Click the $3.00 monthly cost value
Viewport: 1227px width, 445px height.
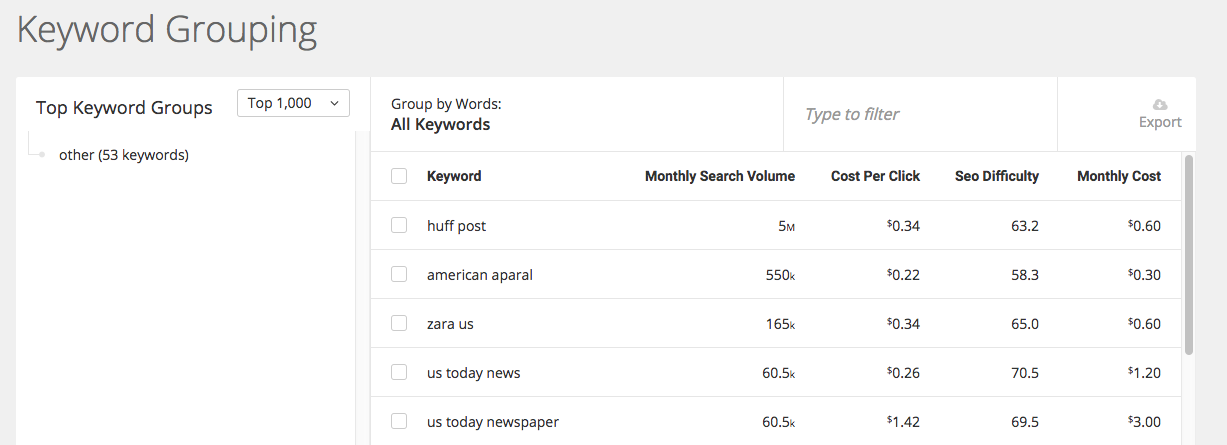[1145, 422]
